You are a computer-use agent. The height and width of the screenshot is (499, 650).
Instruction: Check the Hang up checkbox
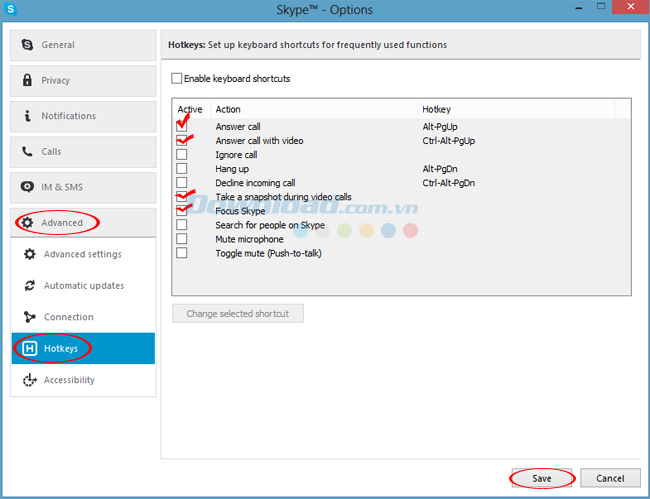tap(182, 168)
